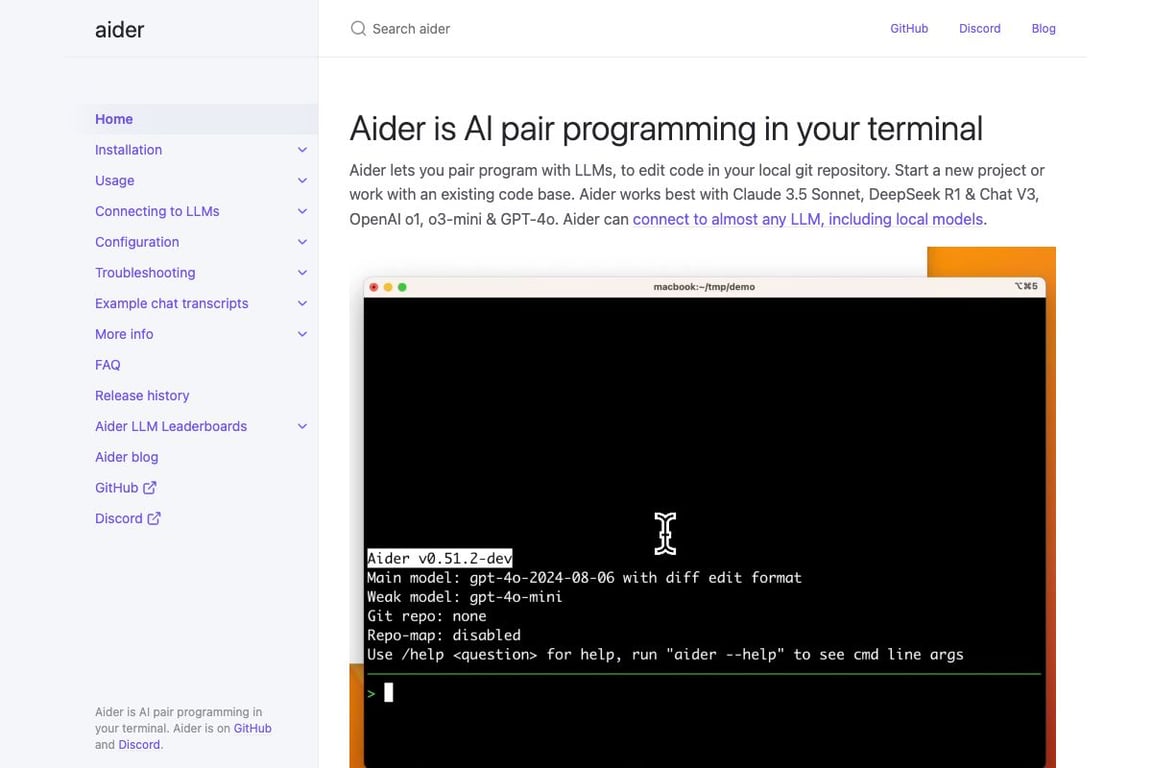This screenshot has width=1152, height=768.
Task: Click the external link icon beside Discord in sidebar
Action: tap(154, 518)
